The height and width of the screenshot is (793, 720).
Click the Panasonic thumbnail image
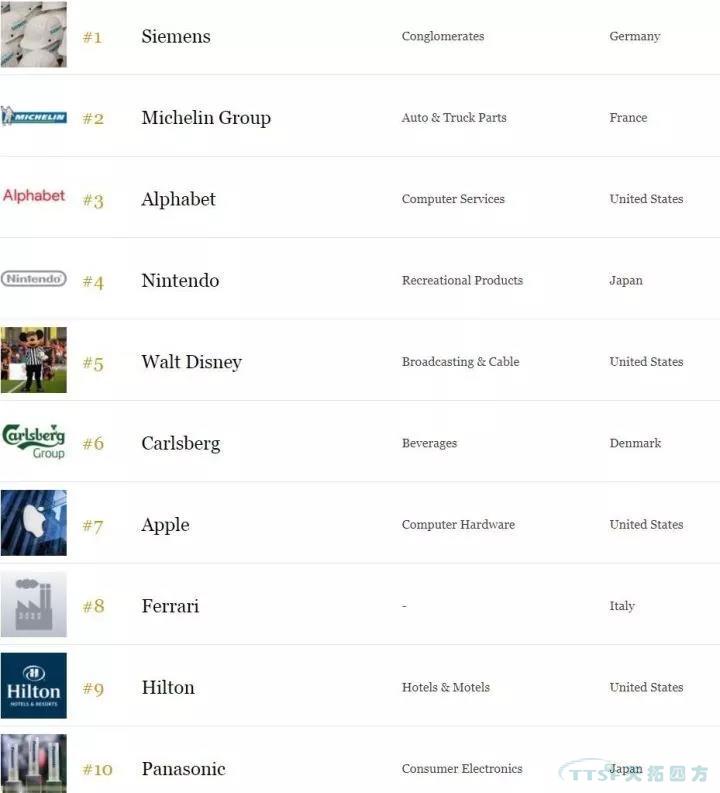33,764
